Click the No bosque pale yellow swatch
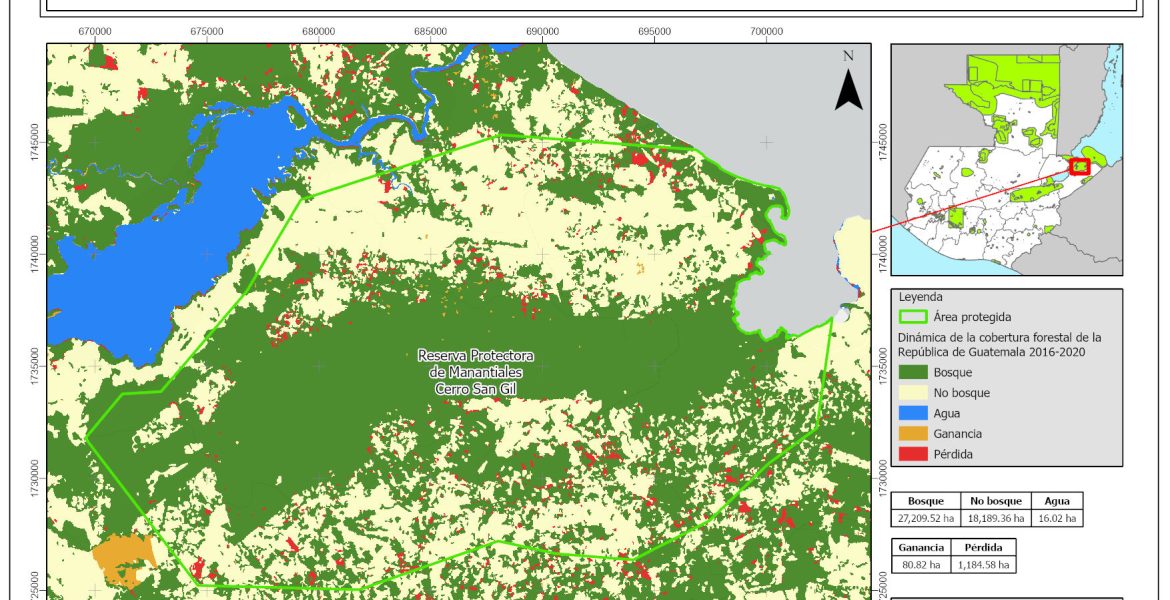Screen dimensions: 1170x600 (911, 393)
